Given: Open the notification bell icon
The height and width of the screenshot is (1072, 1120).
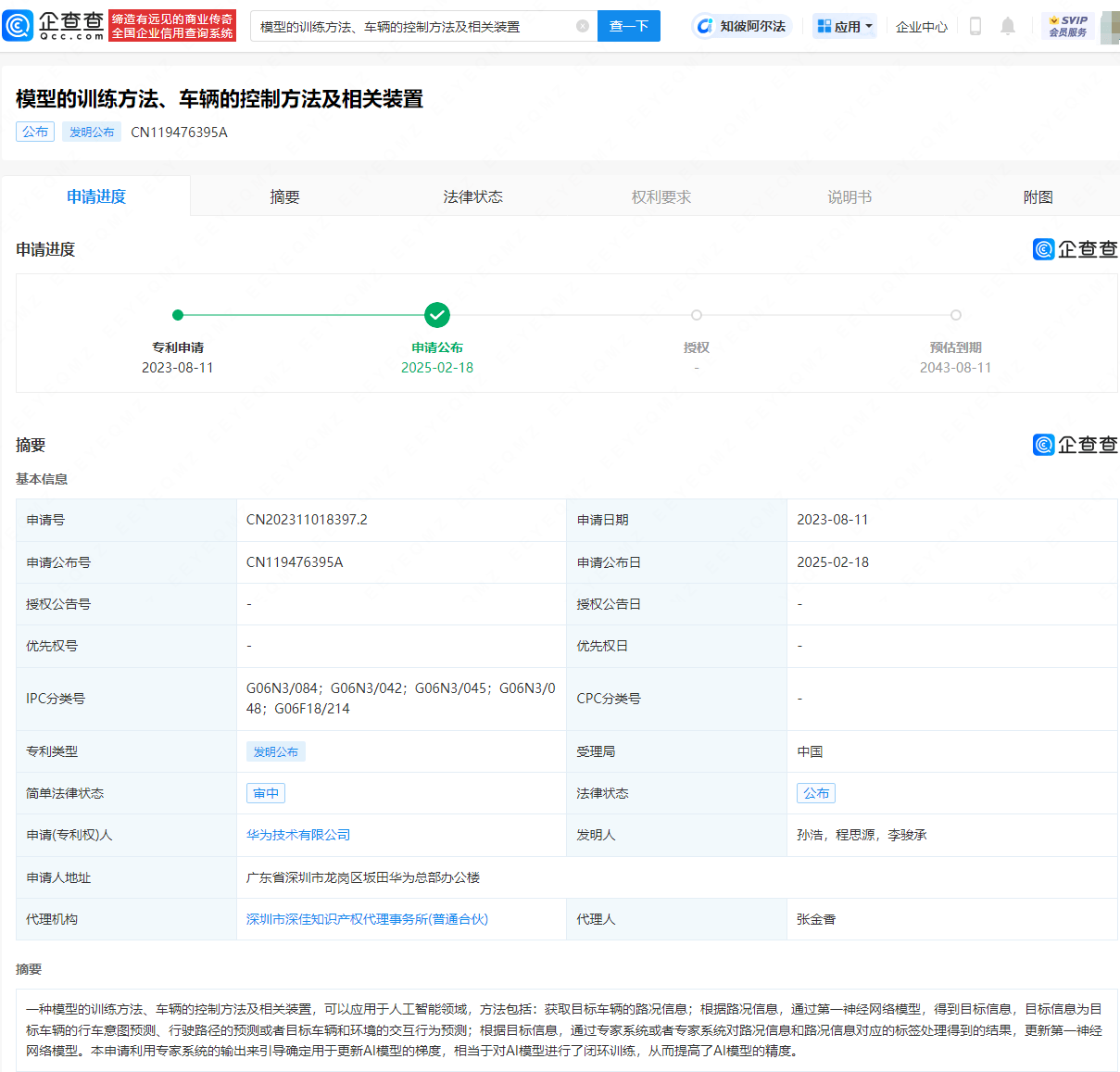Looking at the screenshot, I should (x=1008, y=26).
